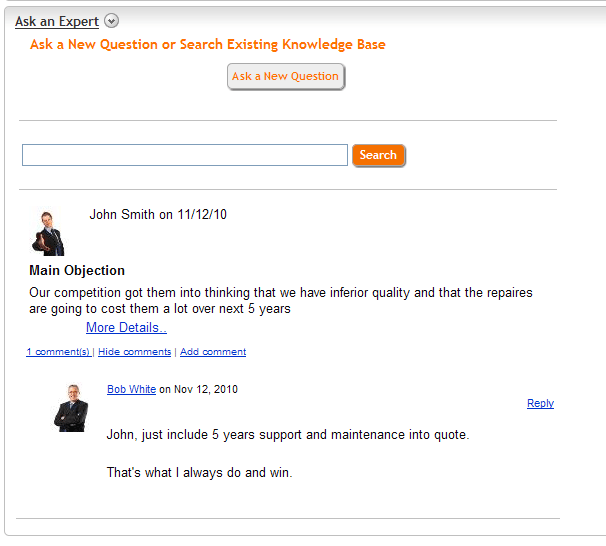Focus the knowledge base search field
This screenshot has width=606, height=546.
tap(185, 155)
